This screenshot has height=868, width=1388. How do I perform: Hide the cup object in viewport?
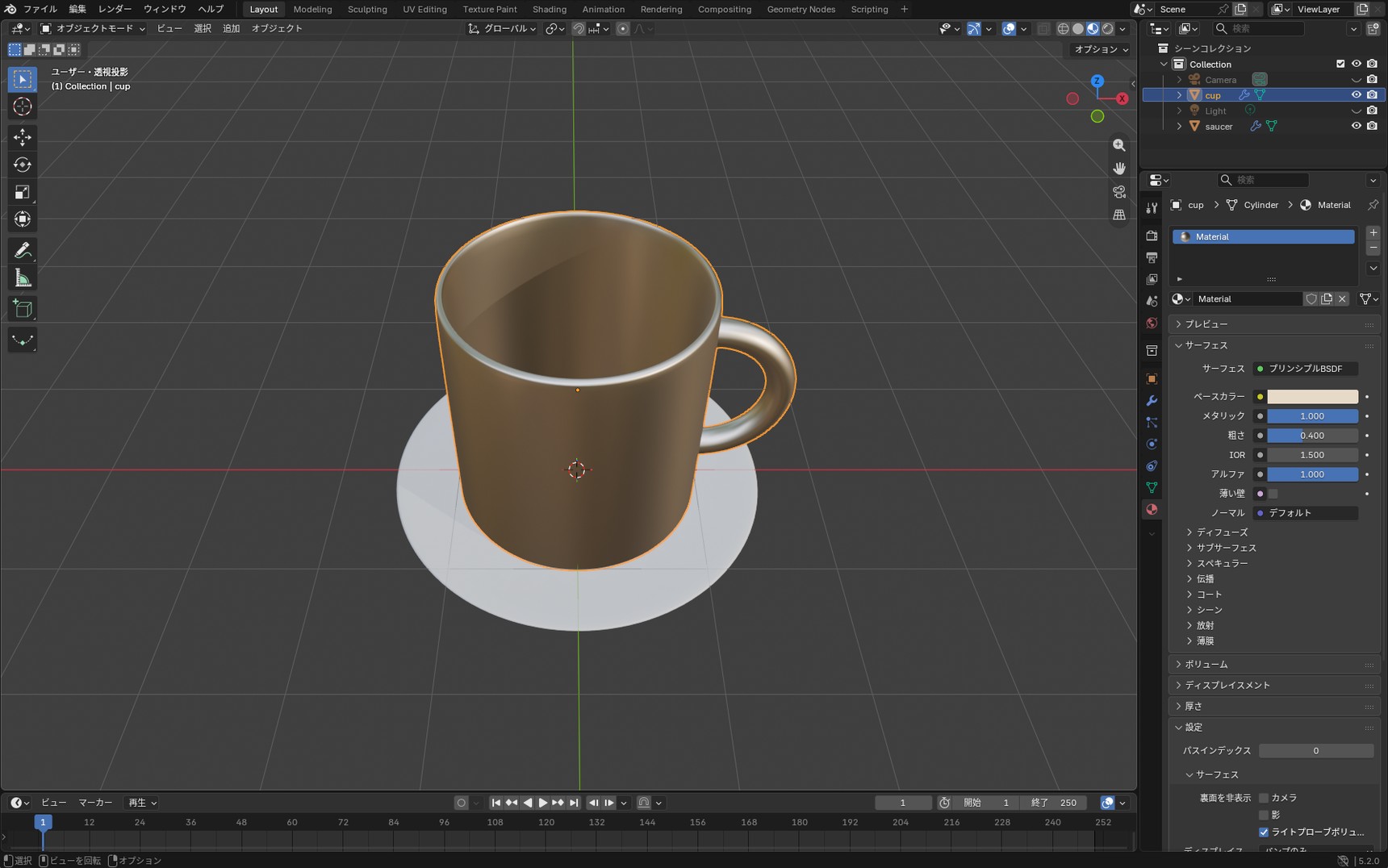pos(1356,95)
